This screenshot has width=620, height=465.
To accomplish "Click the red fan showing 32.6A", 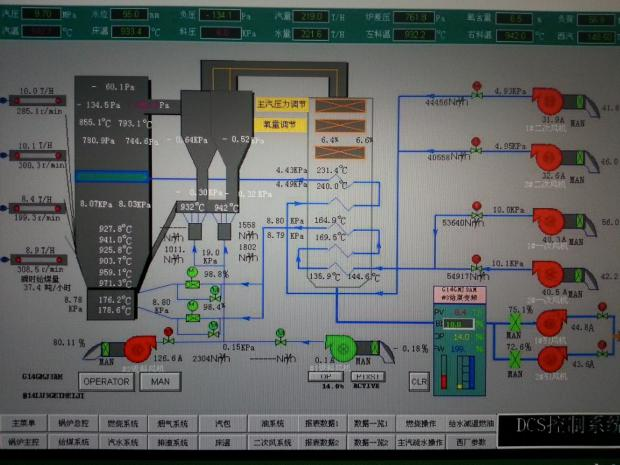I will tap(547, 157).
